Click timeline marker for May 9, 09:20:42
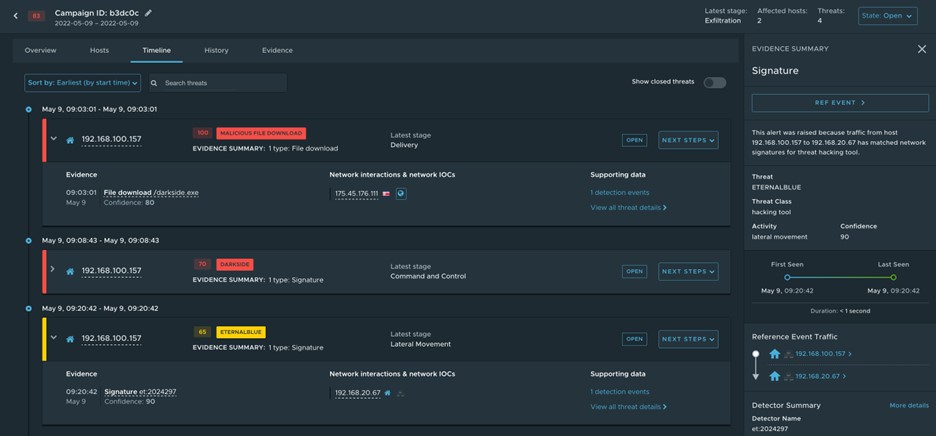Viewport: 936px width, 436px height. (28, 309)
